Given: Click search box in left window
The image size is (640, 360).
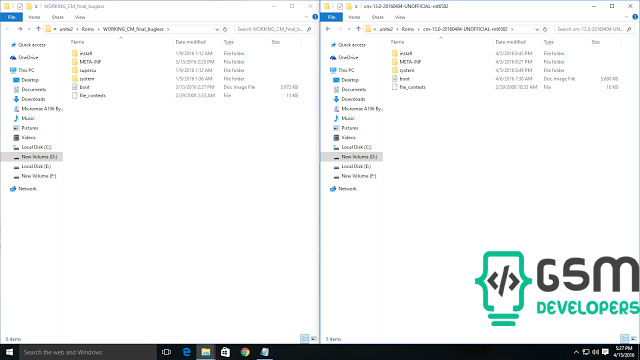Looking at the screenshot, I should (x=274, y=29).
